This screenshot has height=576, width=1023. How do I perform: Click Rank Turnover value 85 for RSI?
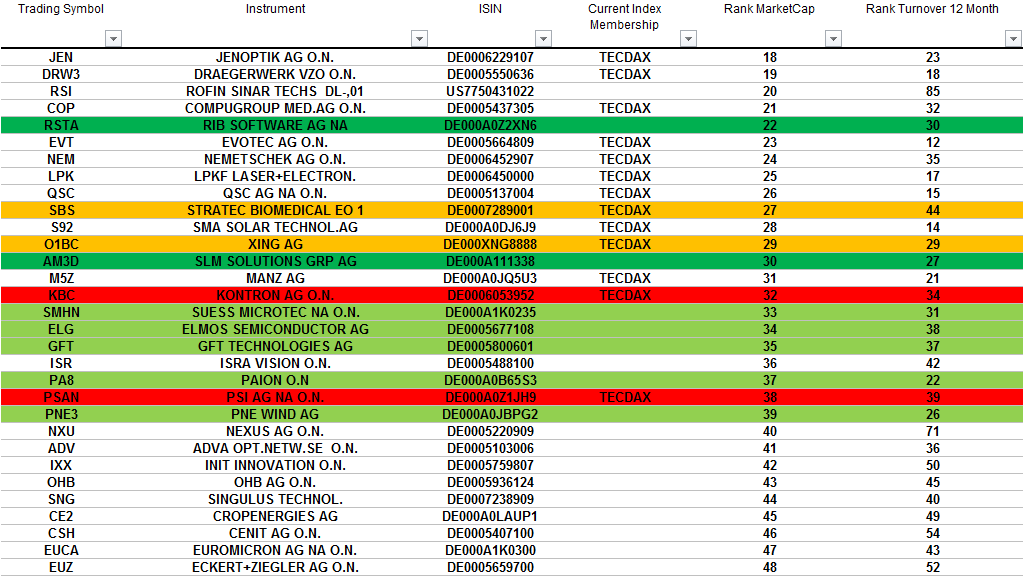click(933, 91)
